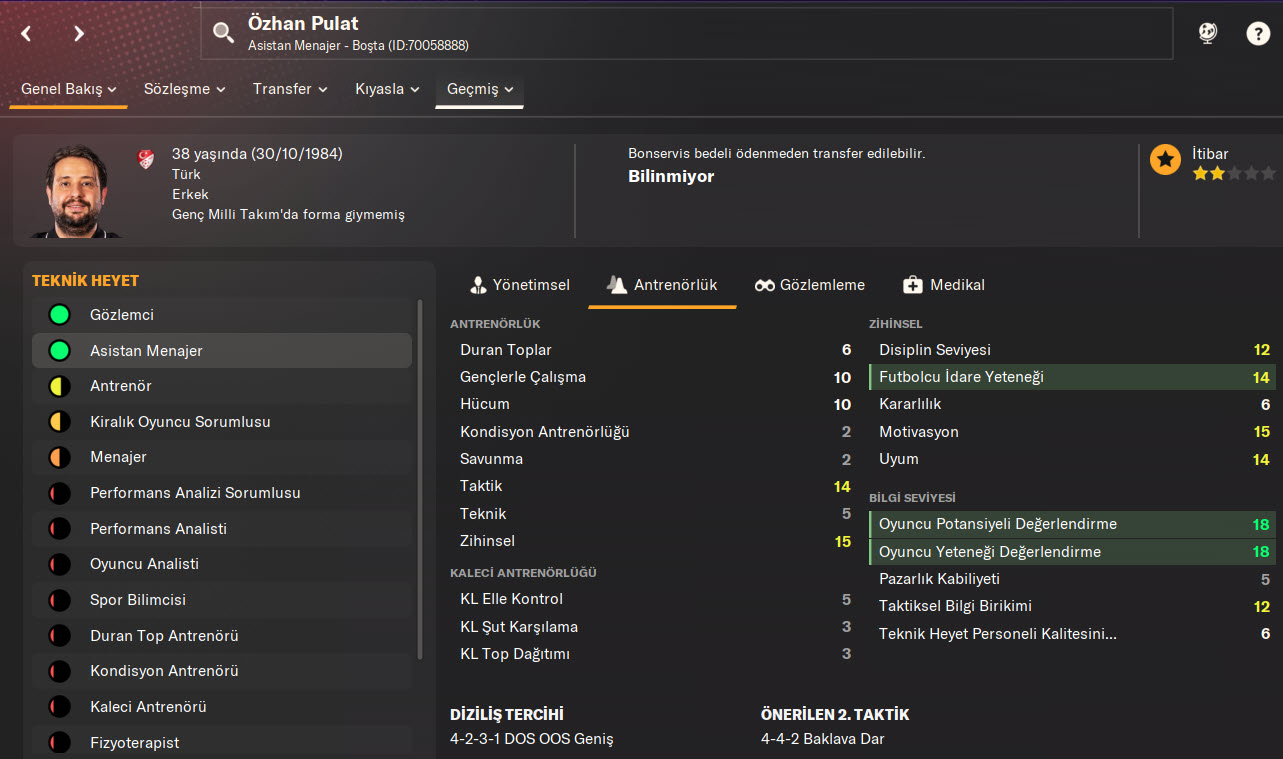Screen dimensions: 1283x759
Task: Select Antrenör role in Teknik Heyet list
Action: (x=121, y=386)
